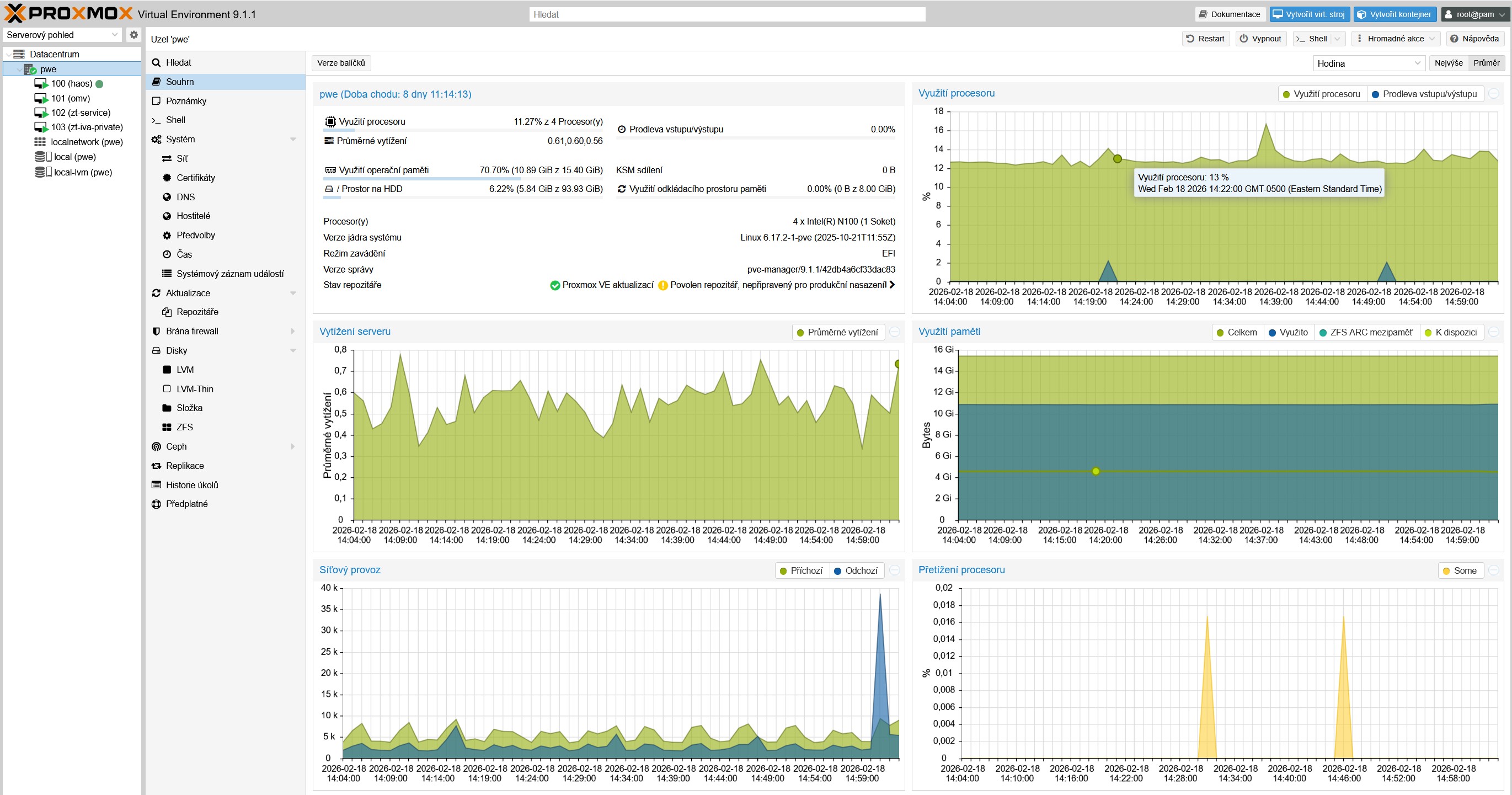This screenshot has height=795, width=1512.
Task: Click the gear icon beside Serverový pohled
Action: pyautogui.click(x=134, y=35)
